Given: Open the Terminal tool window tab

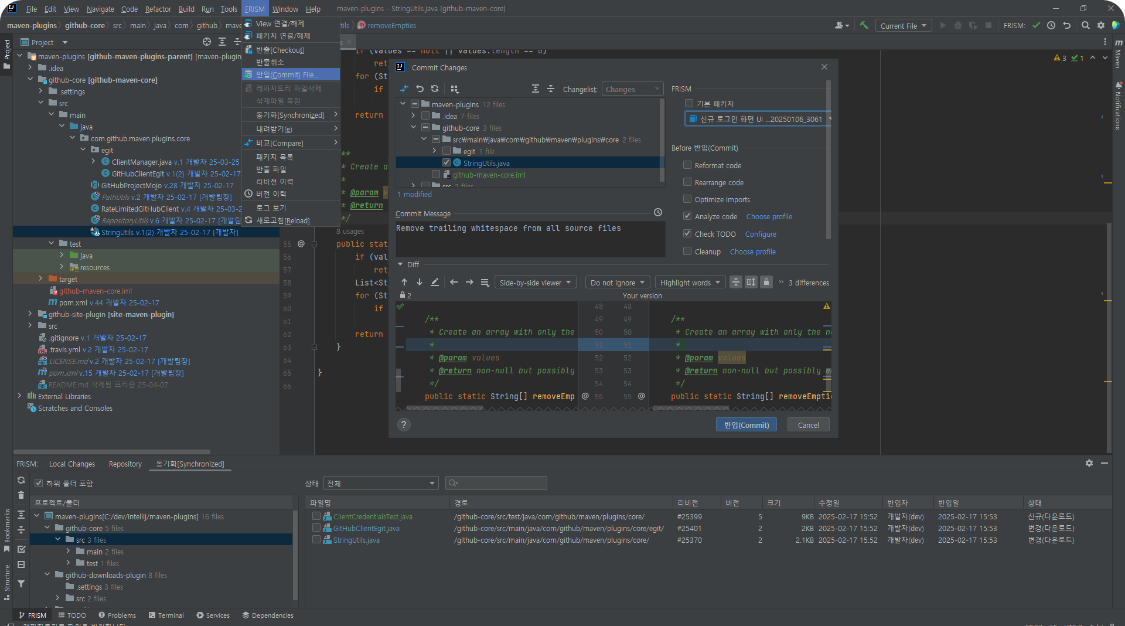Looking at the screenshot, I should click(166, 615).
